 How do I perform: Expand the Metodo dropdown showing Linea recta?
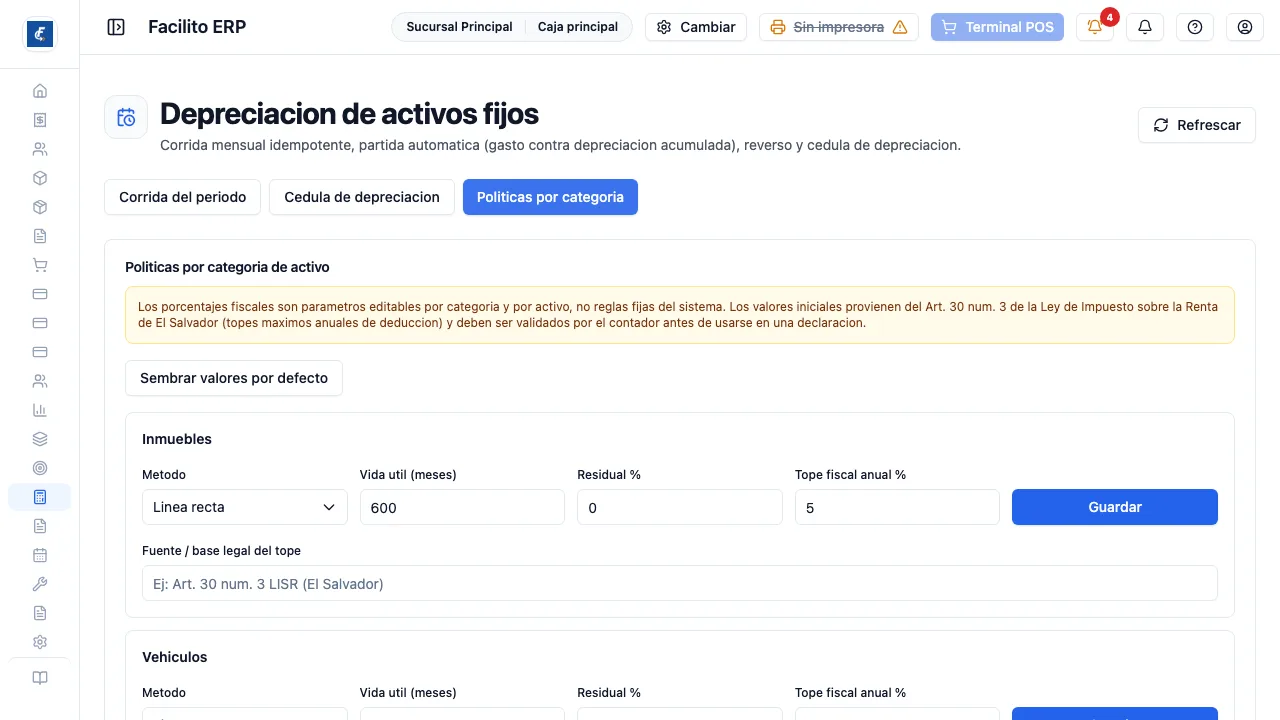245,507
